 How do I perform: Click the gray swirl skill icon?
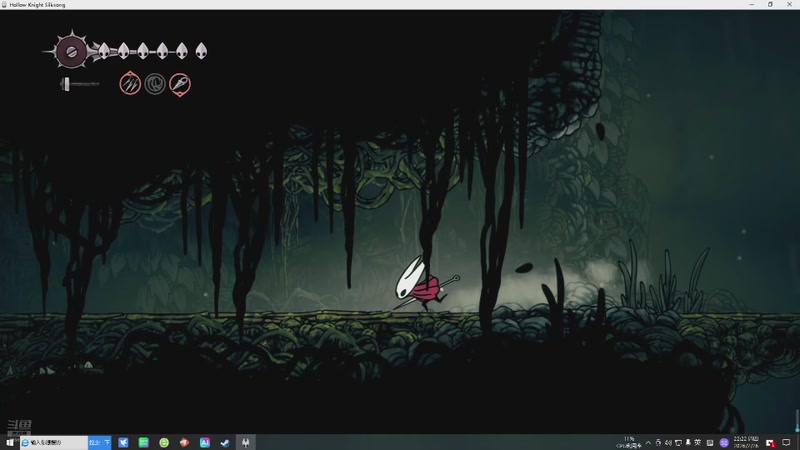coord(155,84)
